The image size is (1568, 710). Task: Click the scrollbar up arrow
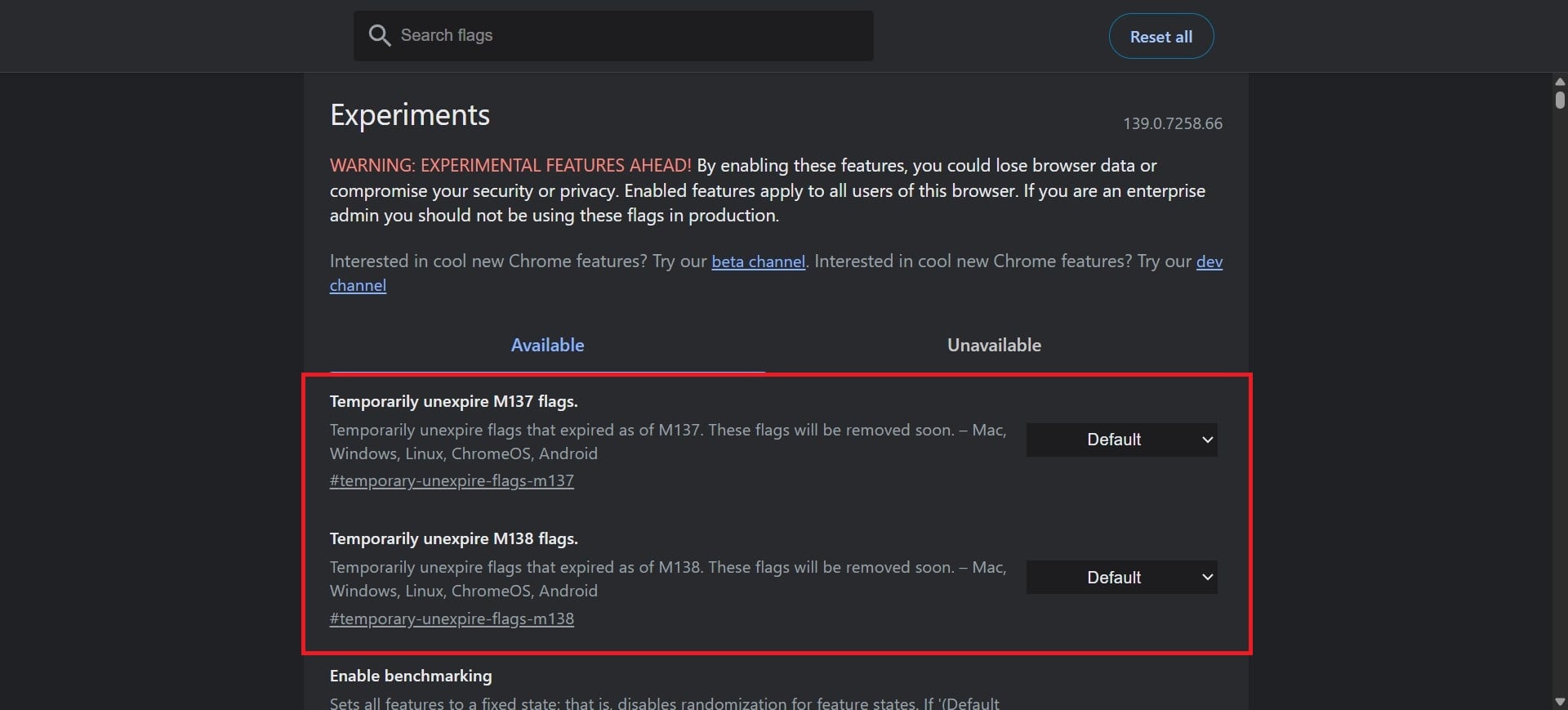click(1560, 82)
